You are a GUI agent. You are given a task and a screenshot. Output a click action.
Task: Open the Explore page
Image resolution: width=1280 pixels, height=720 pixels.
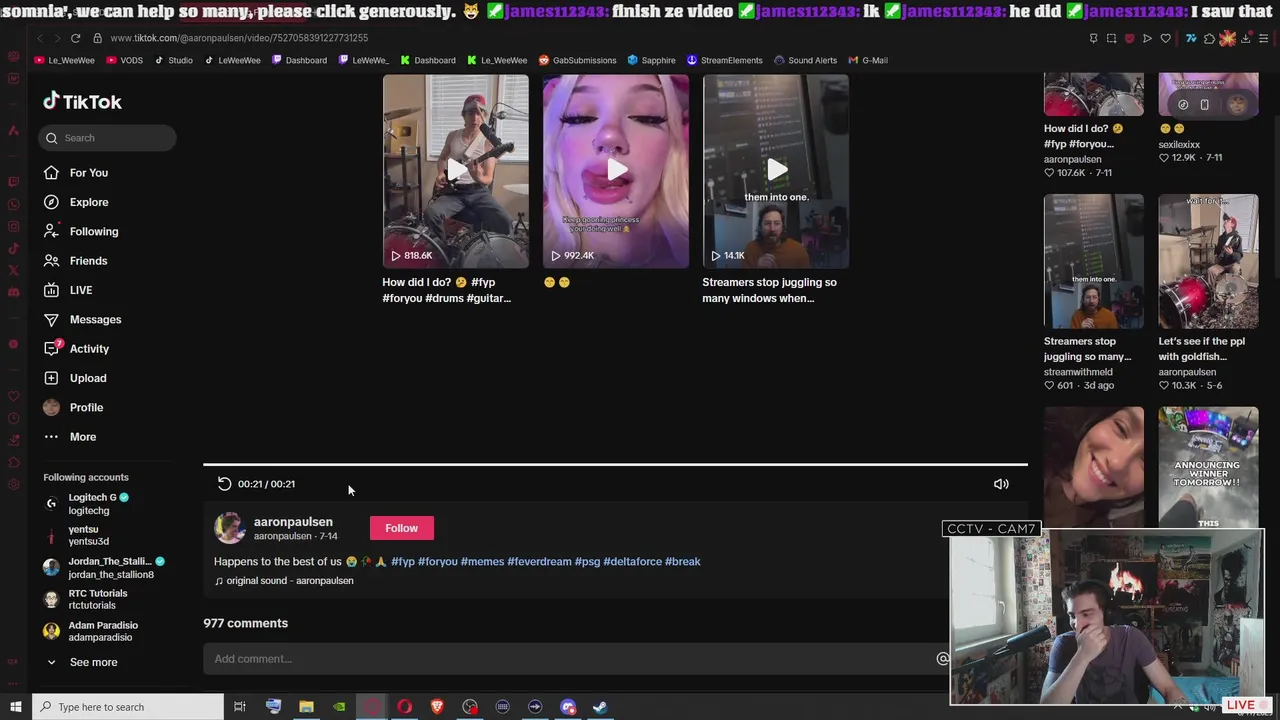(x=76, y=202)
